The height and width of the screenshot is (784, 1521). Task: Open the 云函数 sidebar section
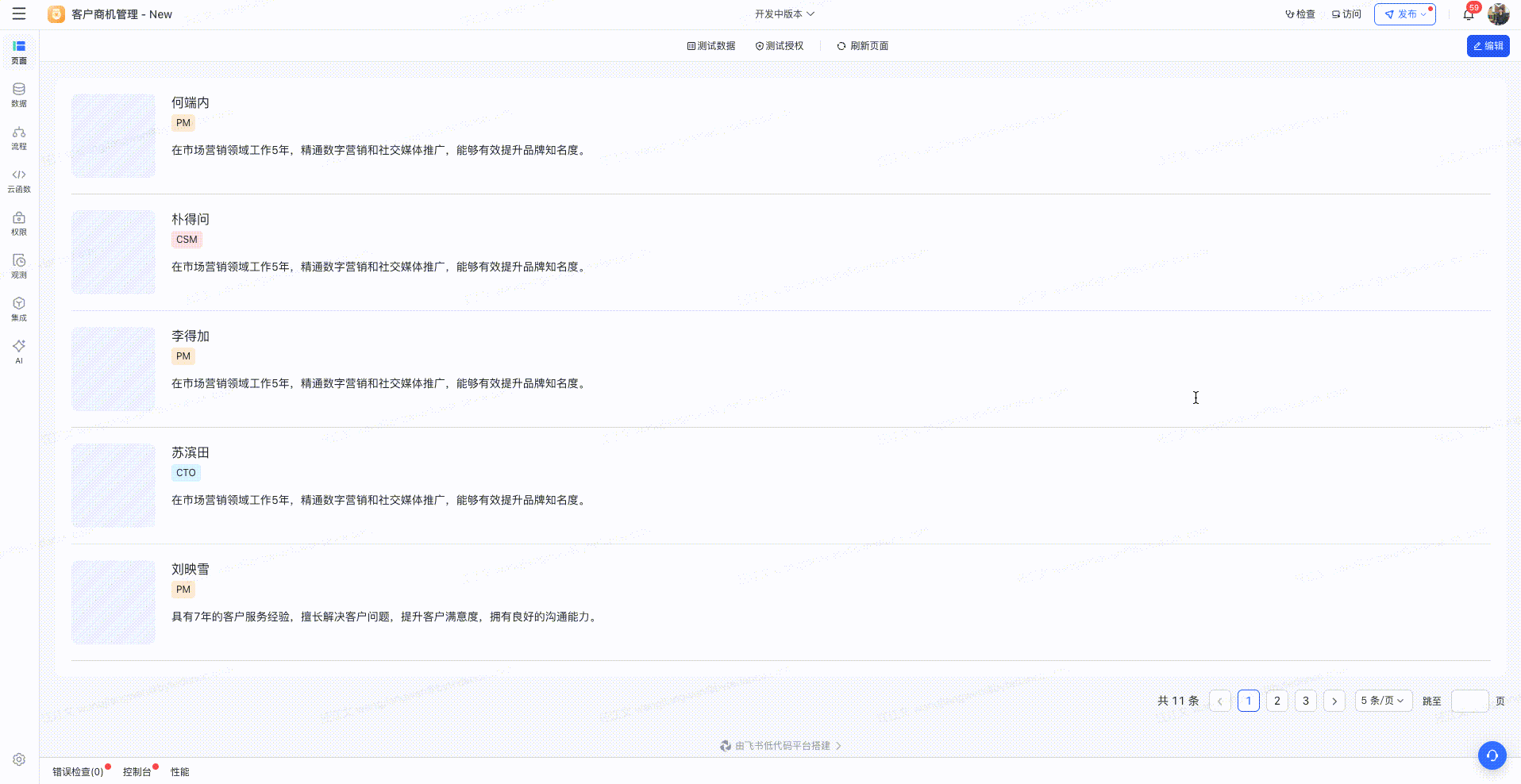[x=19, y=181]
